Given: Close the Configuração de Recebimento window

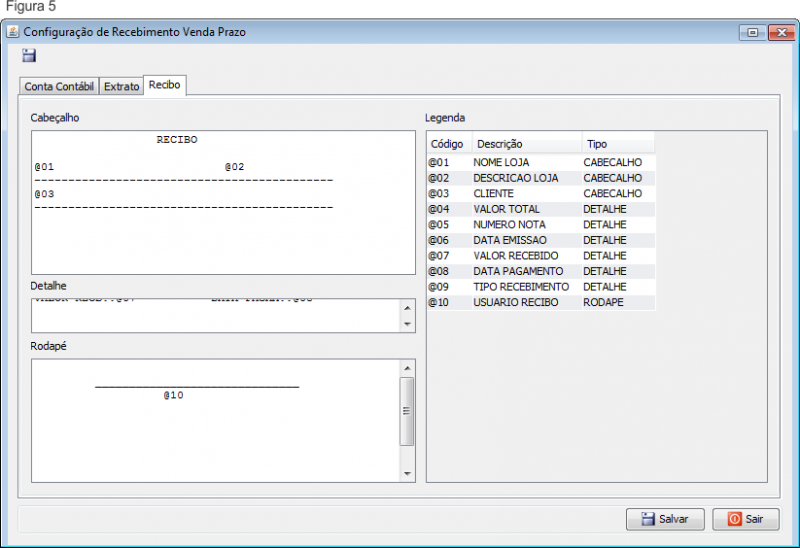Looking at the screenshot, I should coord(781,33).
